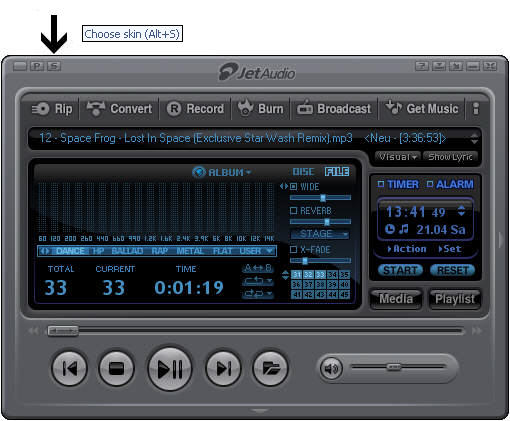Click the track title scroll arrows
Viewport: 510px width, 421px height.
click(474, 138)
